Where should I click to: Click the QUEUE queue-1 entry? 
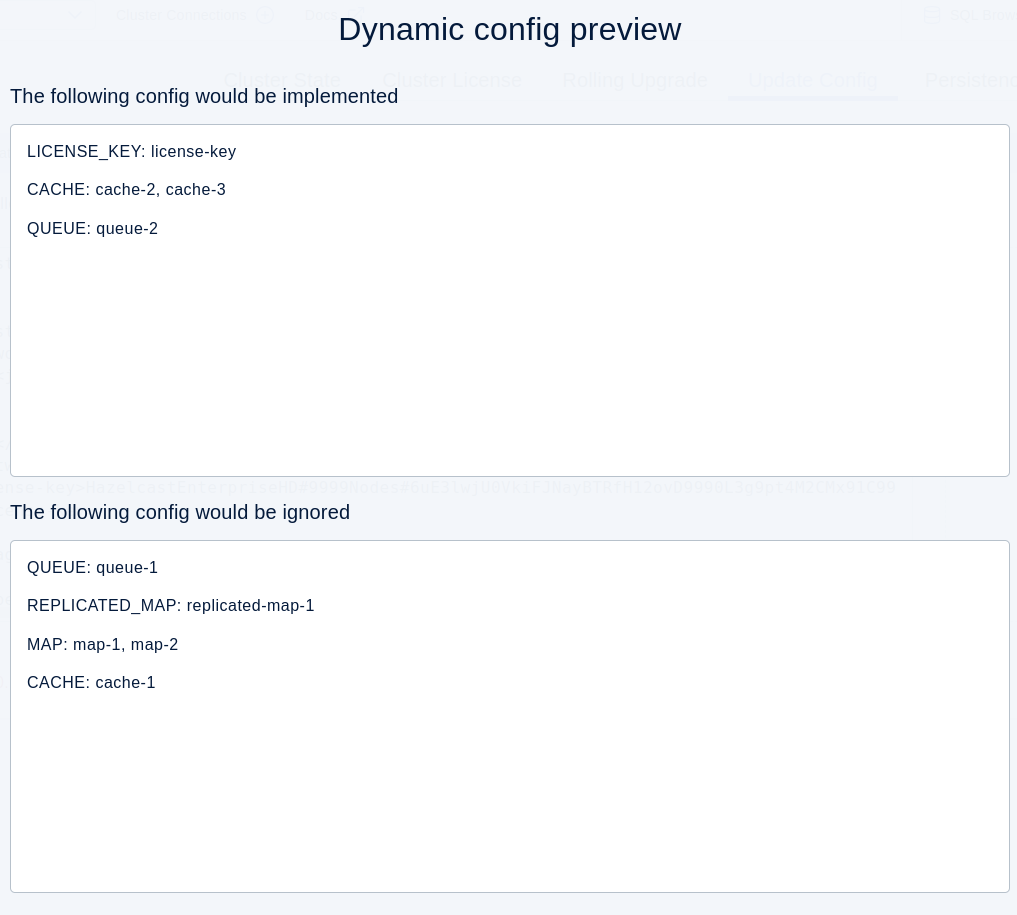point(92,567)
